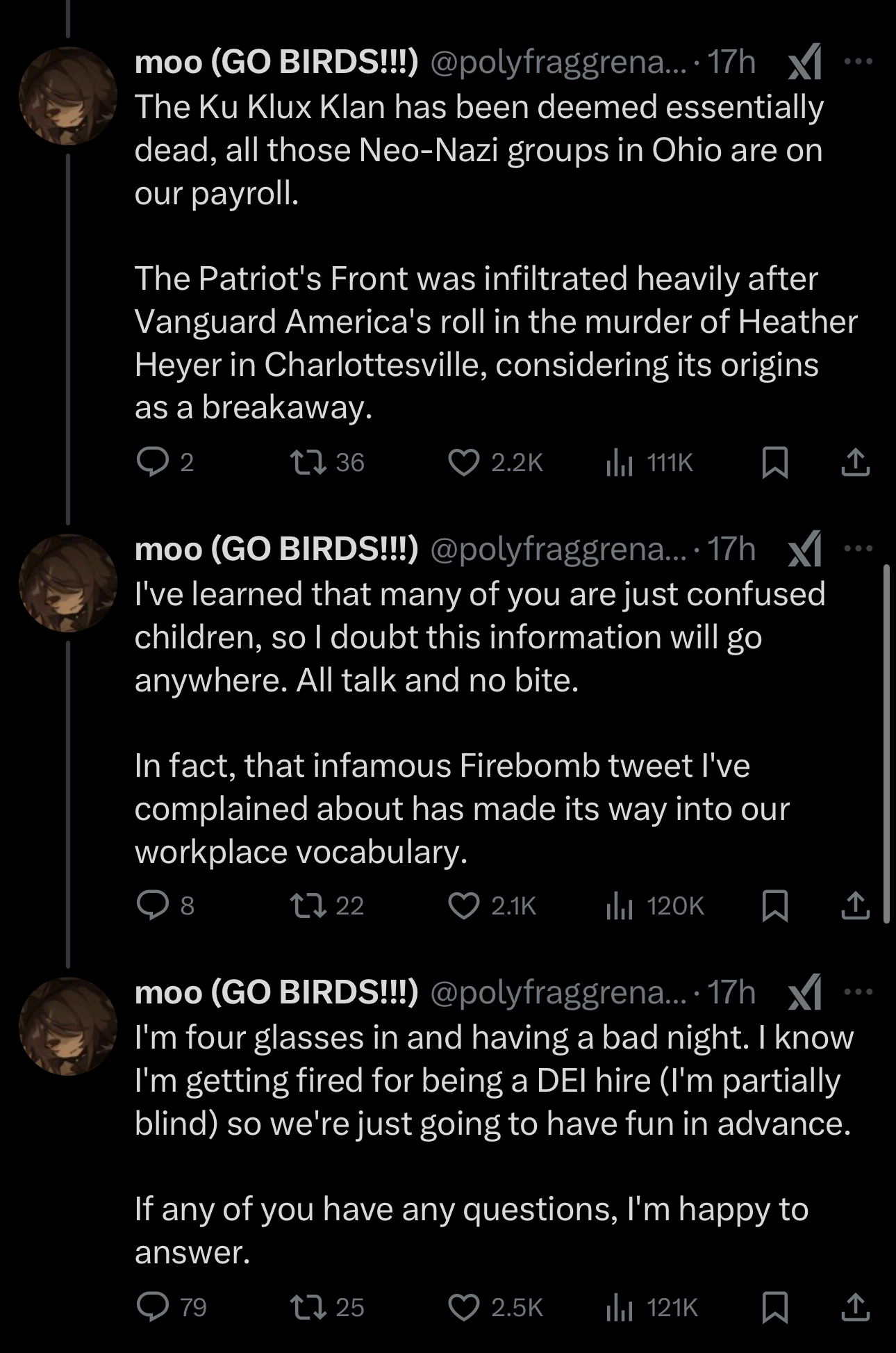Reply to the Ku Klux Klan tweet
This screenshot has width=896, height=1353.
pos(152,462)
